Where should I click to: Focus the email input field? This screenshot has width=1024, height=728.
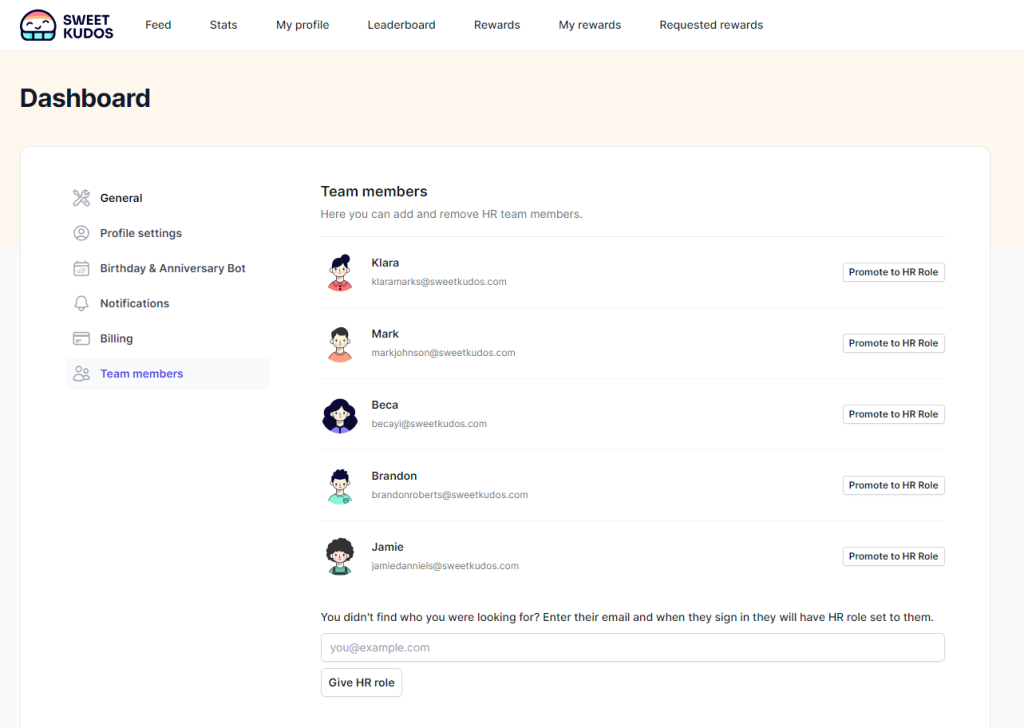coord(632,647)
